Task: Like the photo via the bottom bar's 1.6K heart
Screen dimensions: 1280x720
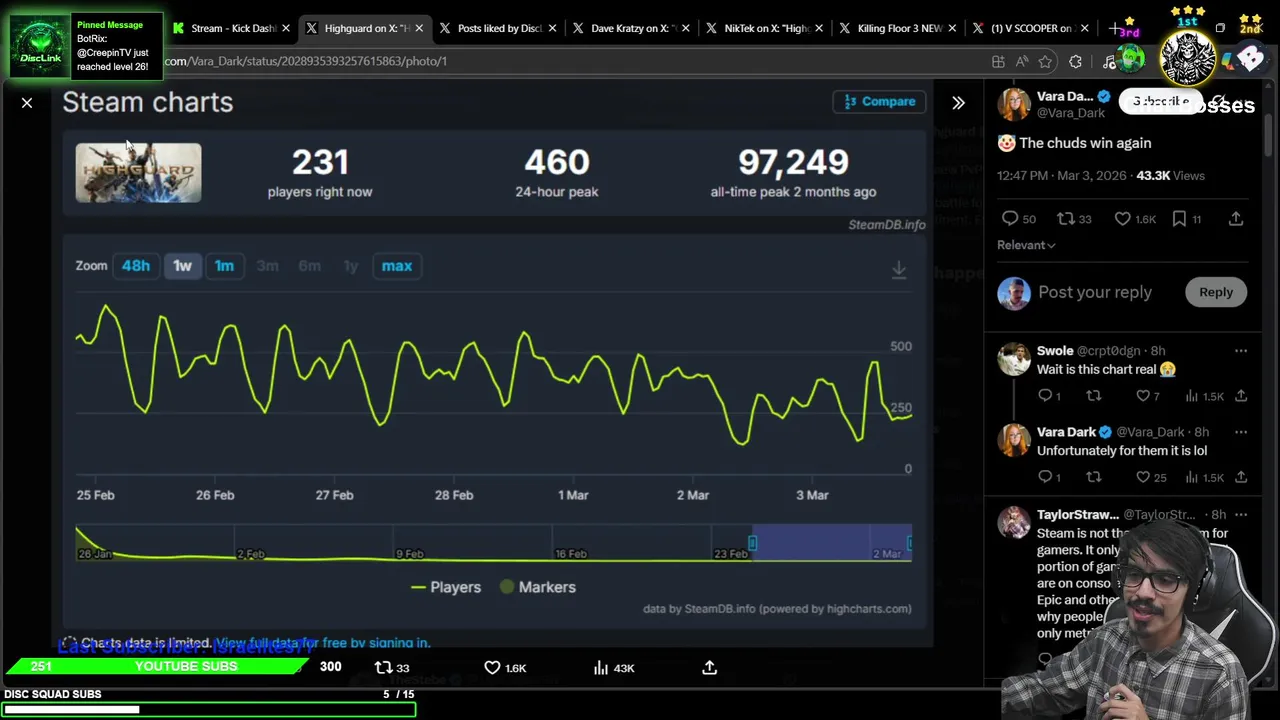Action: tap(505, 668)
